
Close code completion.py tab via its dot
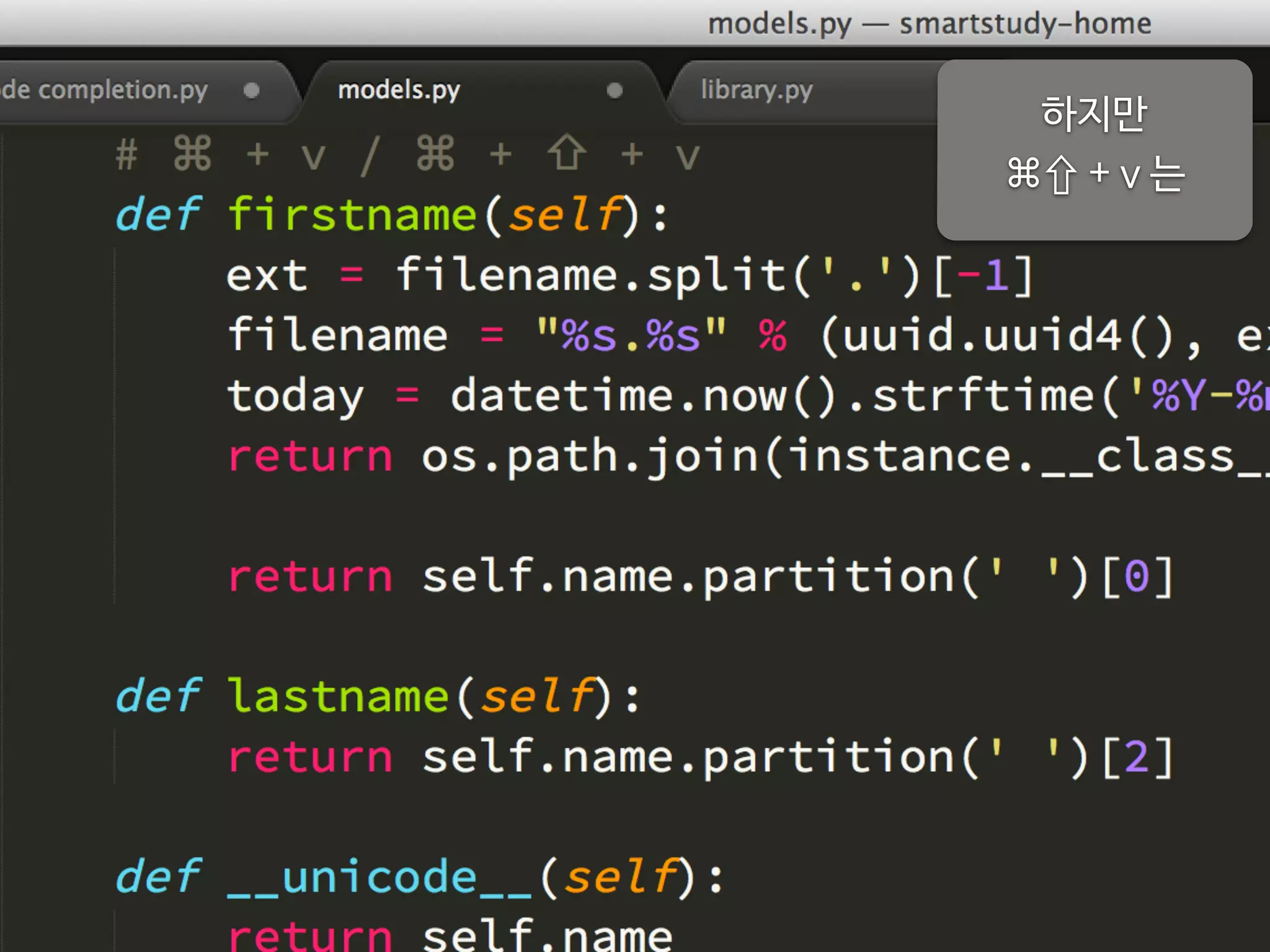point(251,90)
